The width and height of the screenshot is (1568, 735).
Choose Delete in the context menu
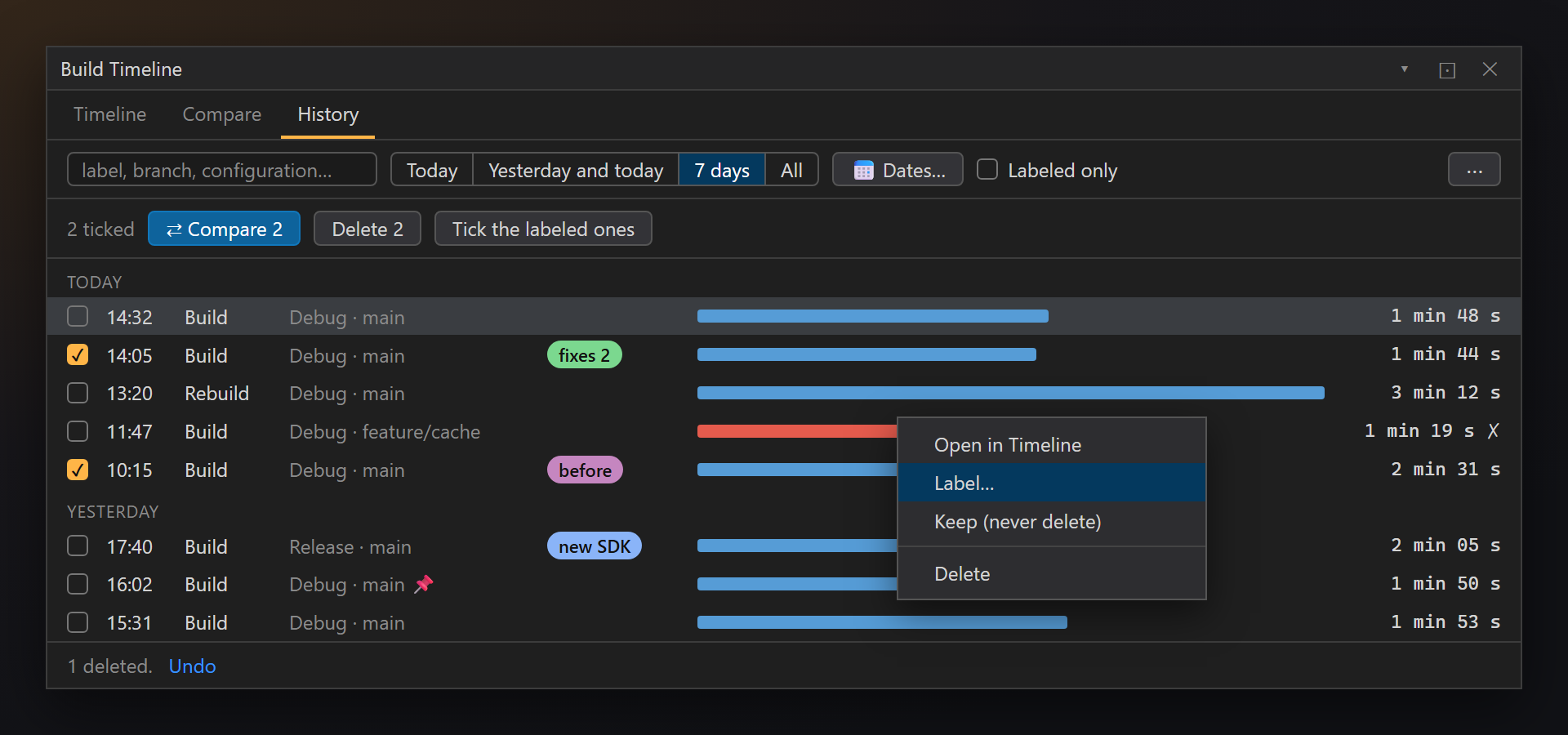(x=1052, y=574)
